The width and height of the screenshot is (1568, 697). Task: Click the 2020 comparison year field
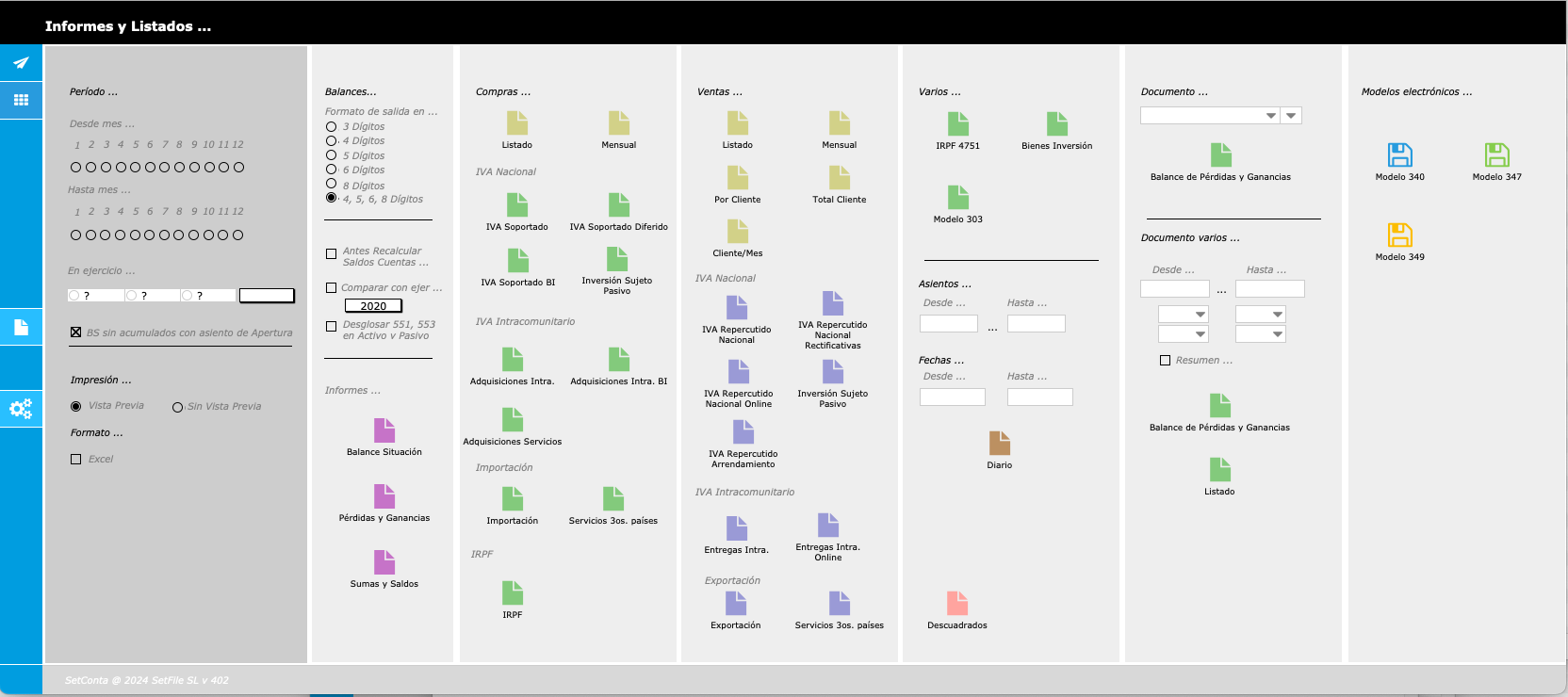click(373, 306)
